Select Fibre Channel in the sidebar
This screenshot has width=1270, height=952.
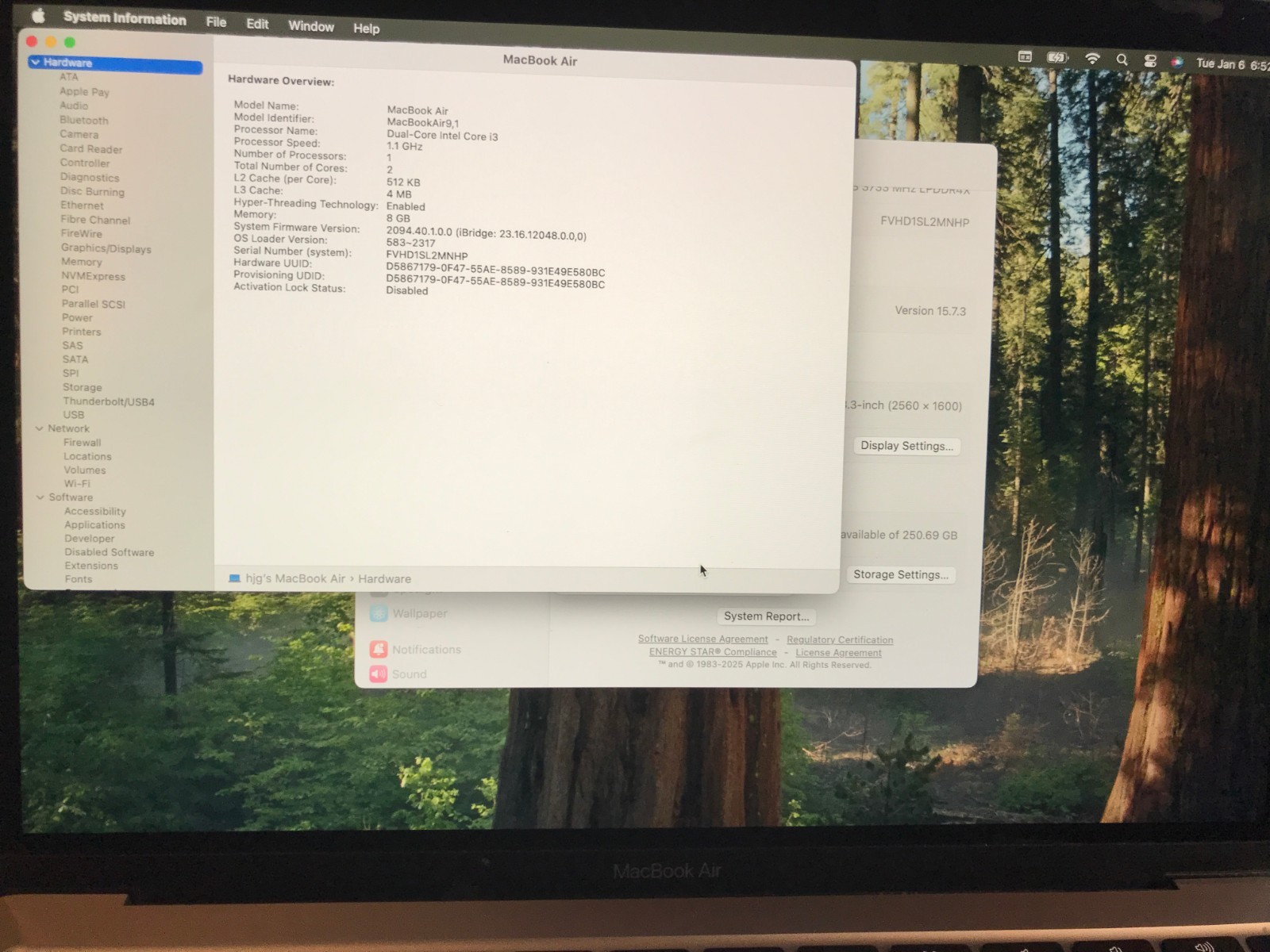[95, 220]
